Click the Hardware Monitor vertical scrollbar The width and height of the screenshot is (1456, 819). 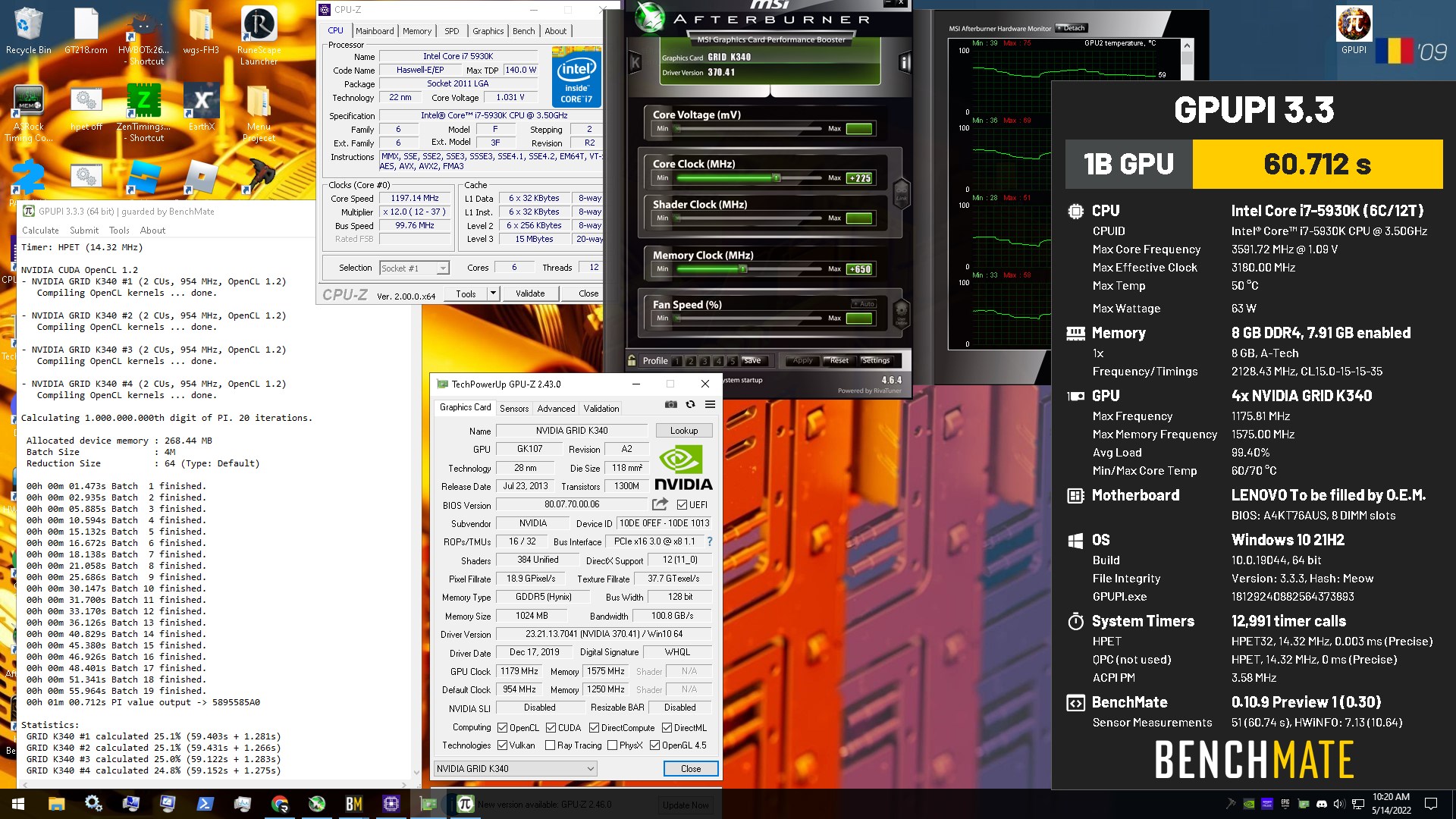1188,59
